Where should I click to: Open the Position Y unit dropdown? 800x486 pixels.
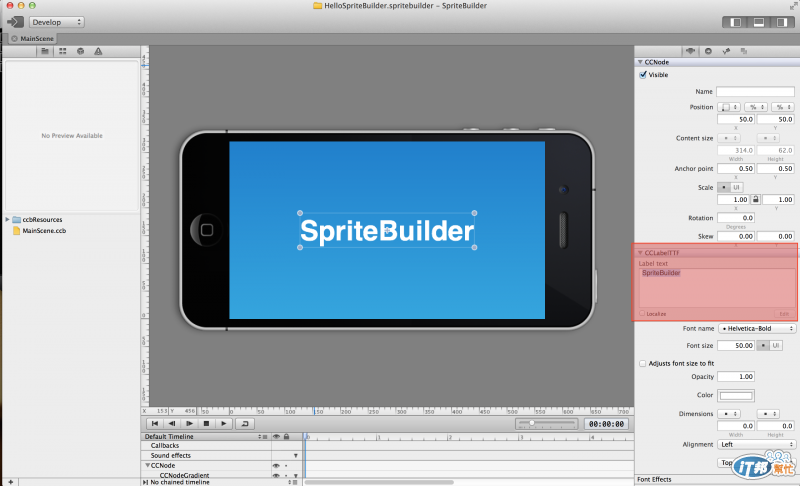click(x=782, y=107)
